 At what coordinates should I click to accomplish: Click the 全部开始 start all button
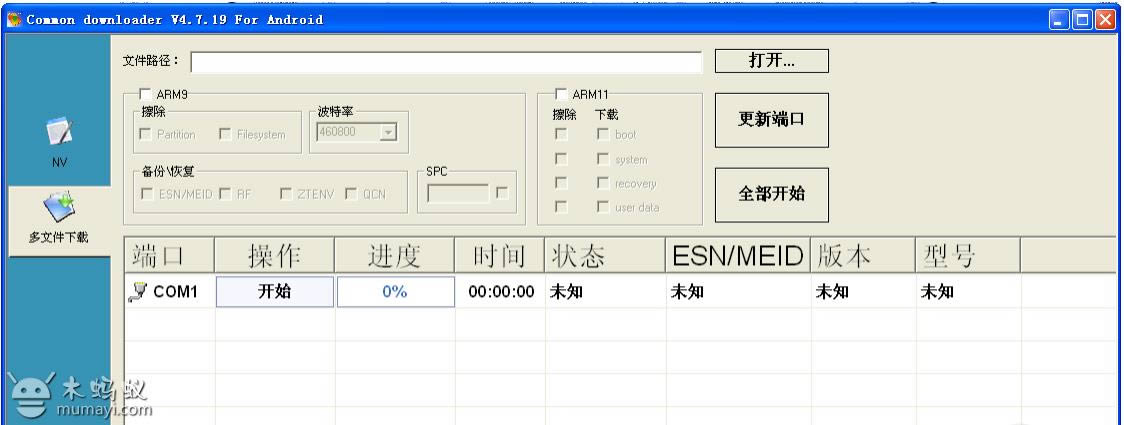coord(771,195)
